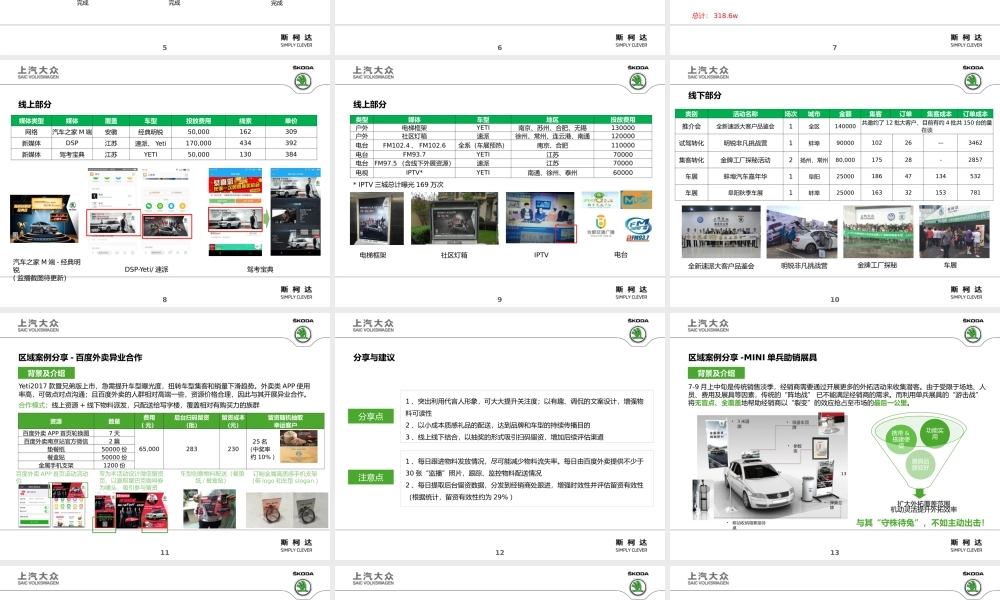Click the green Music radio logo on slide 9
The image size is (1000, 600).
point(636,200)
